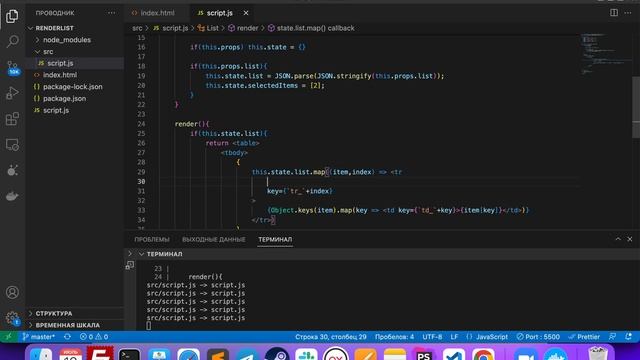Screen dimensions: 640x360
Task: Click the render breadcrumb segment
Action: [247, 28]
